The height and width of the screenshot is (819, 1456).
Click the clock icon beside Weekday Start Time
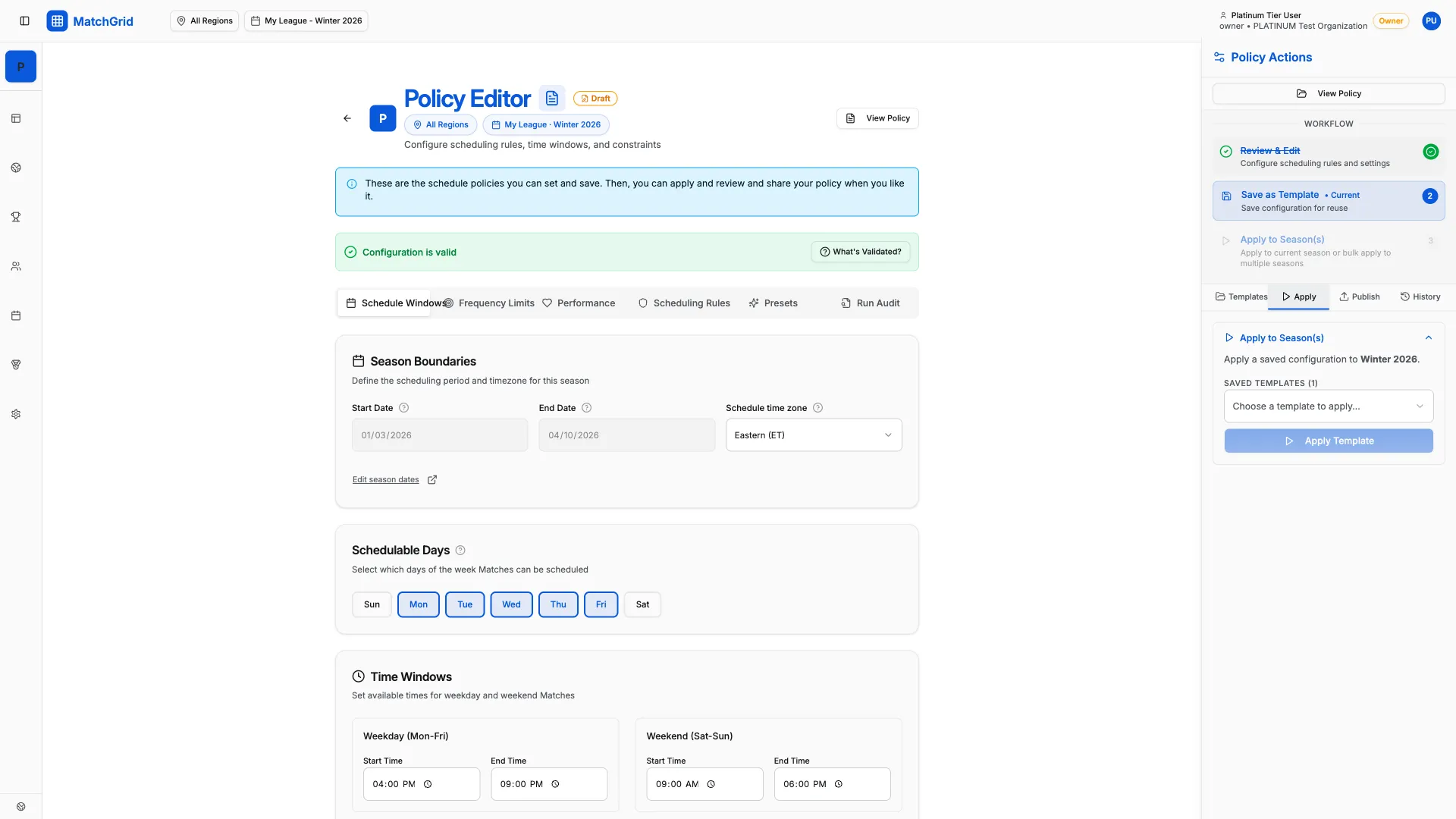[x=427, y=784]
